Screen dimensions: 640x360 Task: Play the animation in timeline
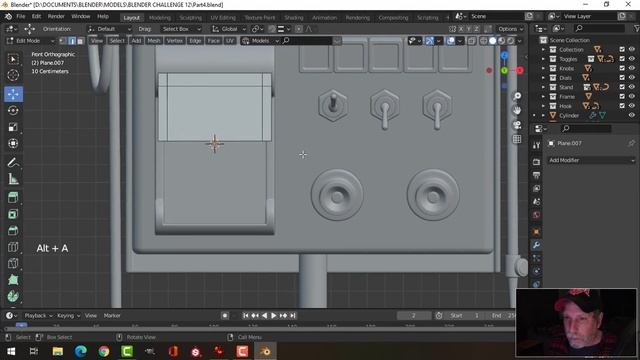pos(273,316)
